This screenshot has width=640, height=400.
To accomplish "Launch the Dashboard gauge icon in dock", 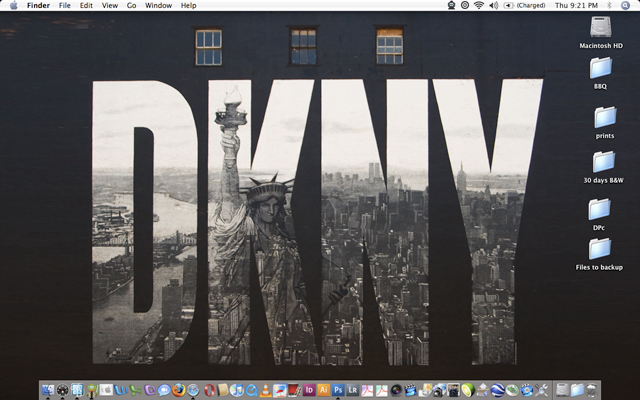I will 62,391.
